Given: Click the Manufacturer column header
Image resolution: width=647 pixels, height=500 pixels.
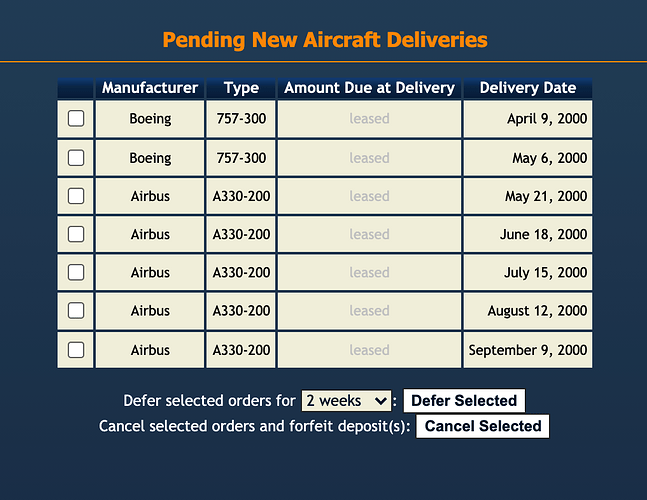Looking at the screenshot, I should pyautogui.click(x=150, y=88).
